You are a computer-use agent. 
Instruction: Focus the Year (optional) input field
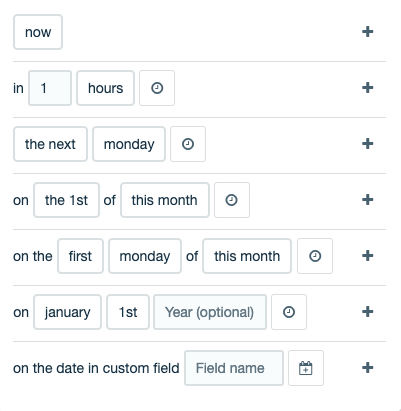pyautogui.click(x=210, y=312)
